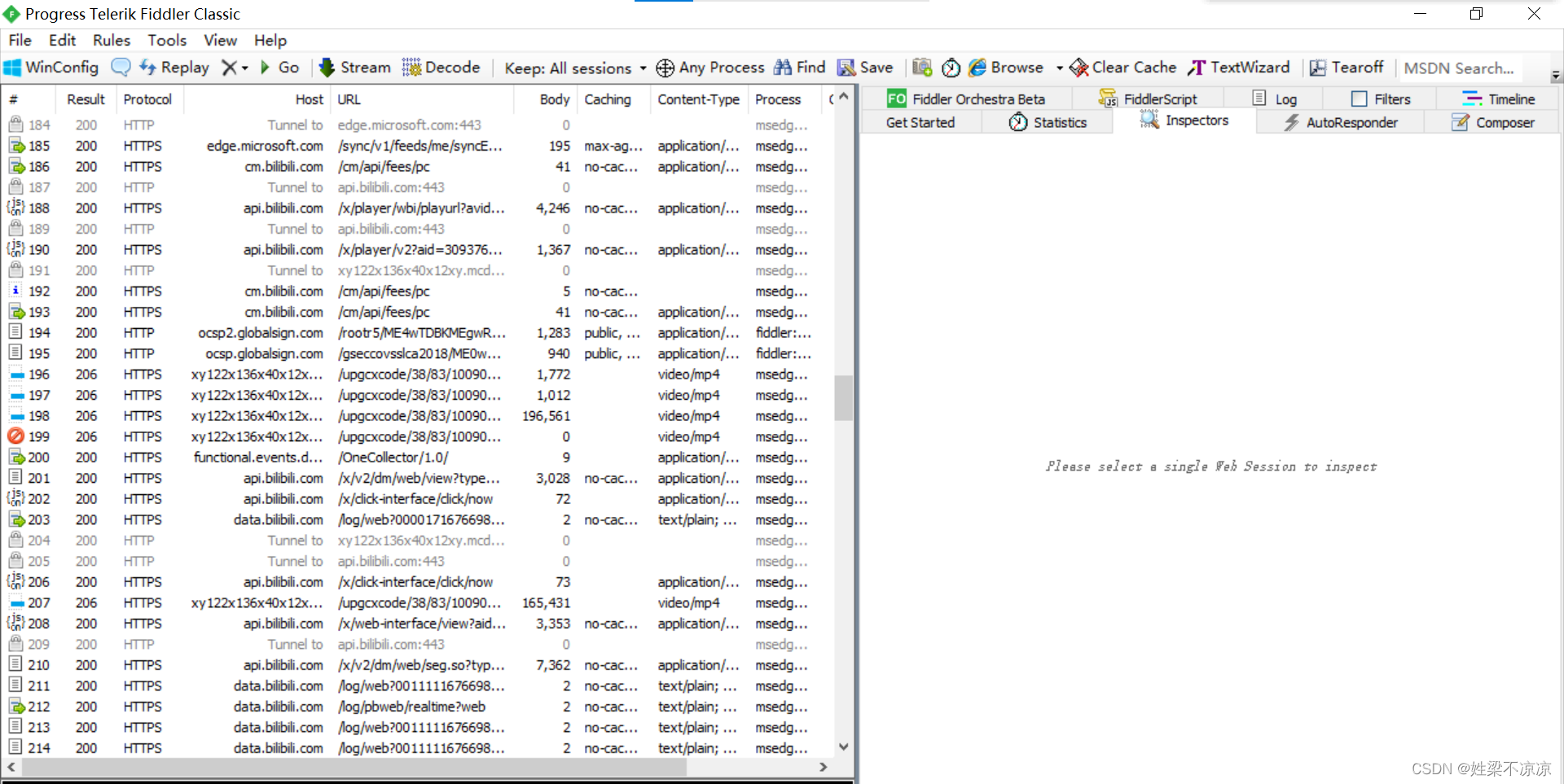Select session 196 video partial icon
1564x784 pixels.
(15, 374)
